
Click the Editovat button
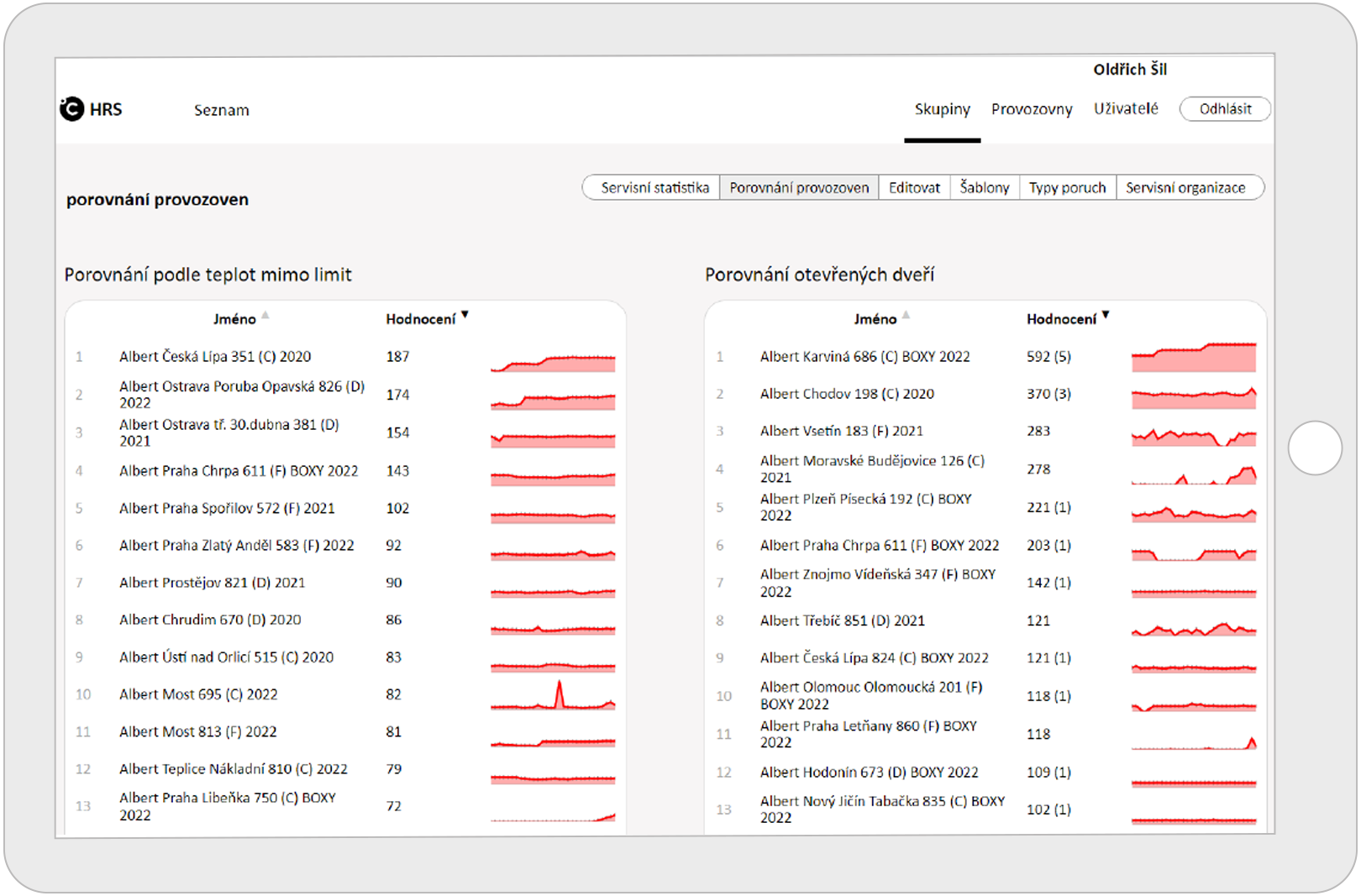[x=914, y=187]
